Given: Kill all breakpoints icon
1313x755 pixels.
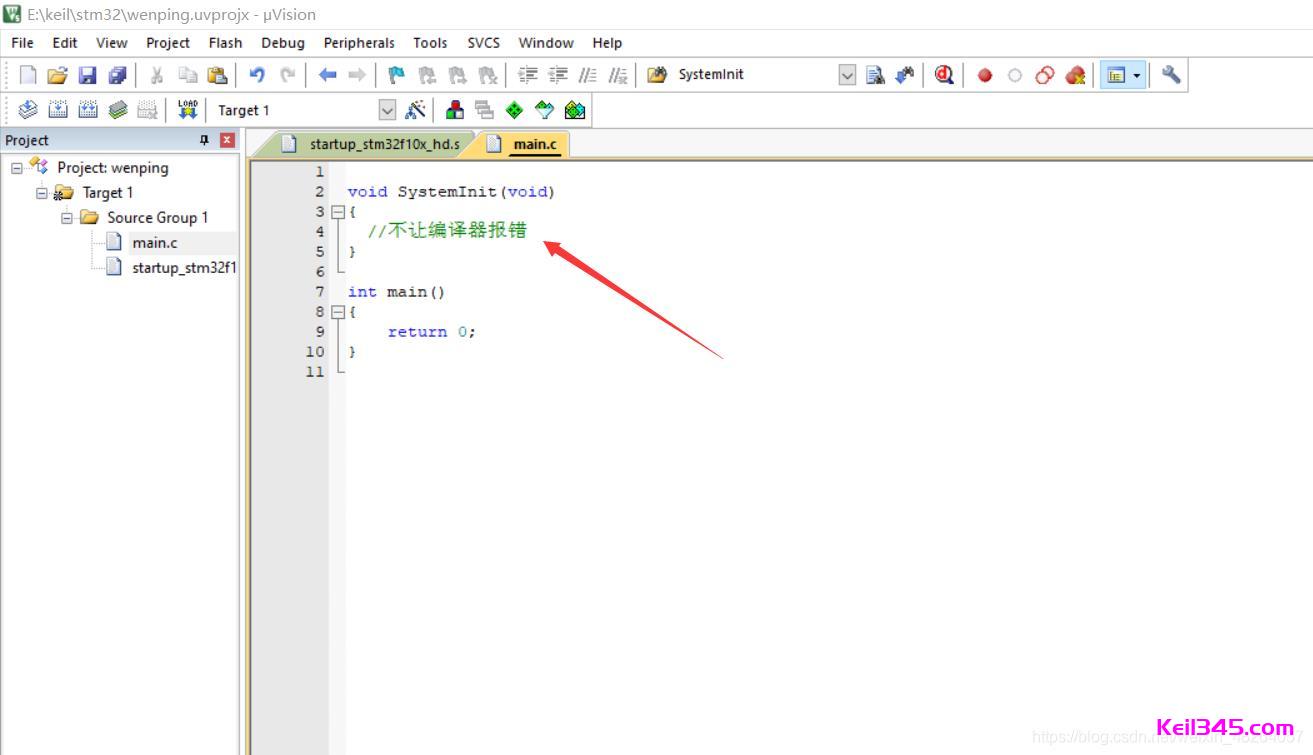Looking at the screenshot, I should coord(1075,75).
